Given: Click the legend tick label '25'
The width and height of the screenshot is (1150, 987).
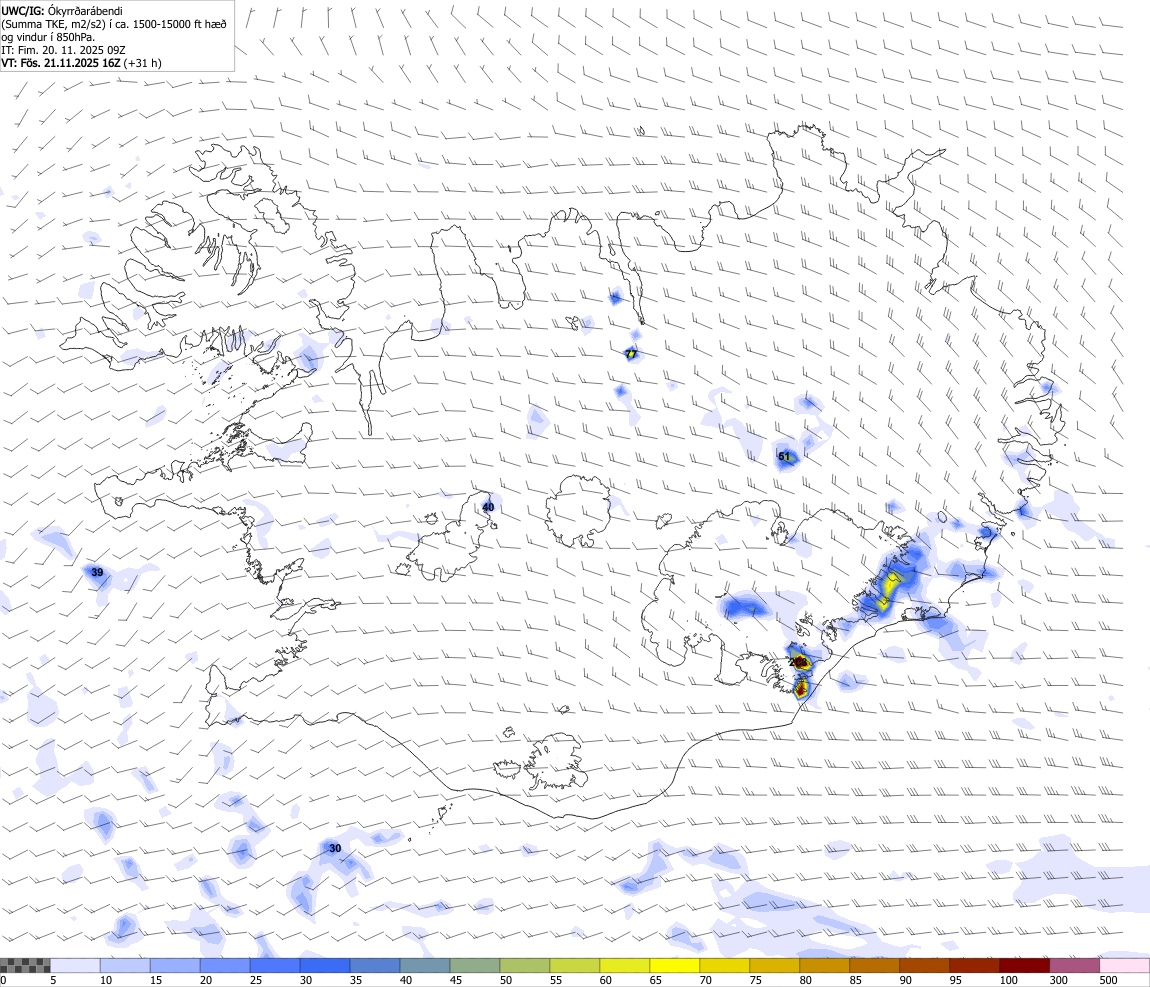Looking at the screenshot, I should [256, 980].
